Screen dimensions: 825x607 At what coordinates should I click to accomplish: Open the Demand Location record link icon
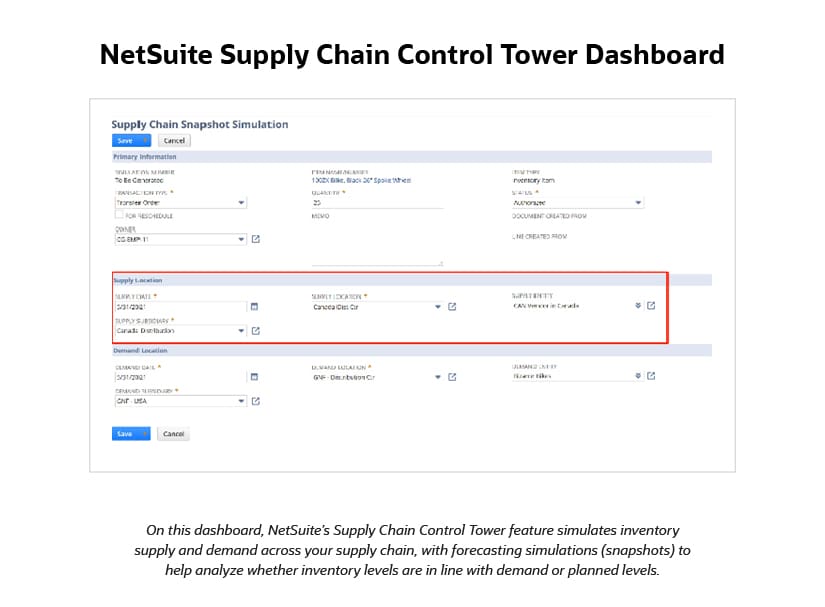point(452,377)
